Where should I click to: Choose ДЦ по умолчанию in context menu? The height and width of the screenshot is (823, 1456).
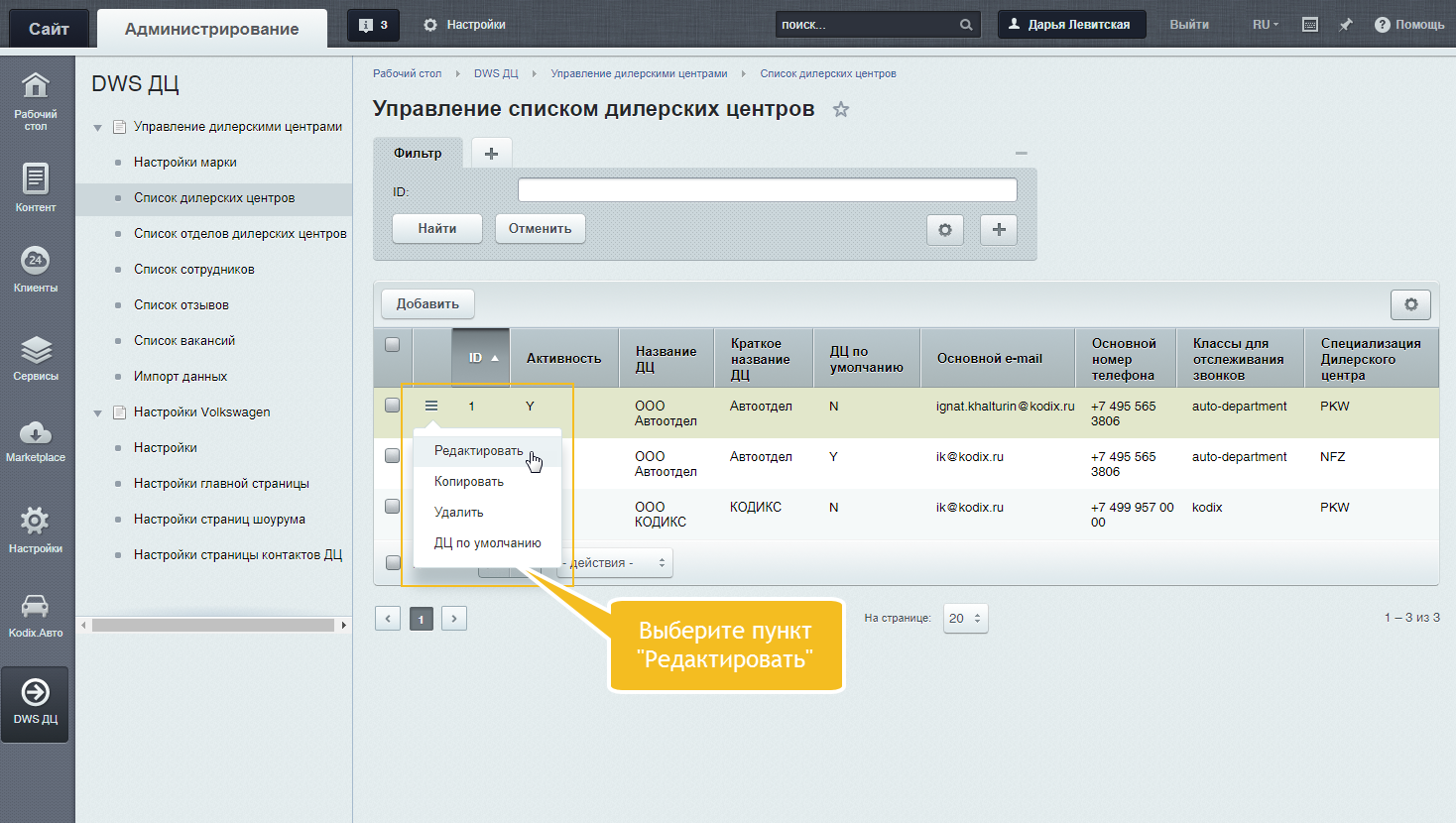pos(488,543)
